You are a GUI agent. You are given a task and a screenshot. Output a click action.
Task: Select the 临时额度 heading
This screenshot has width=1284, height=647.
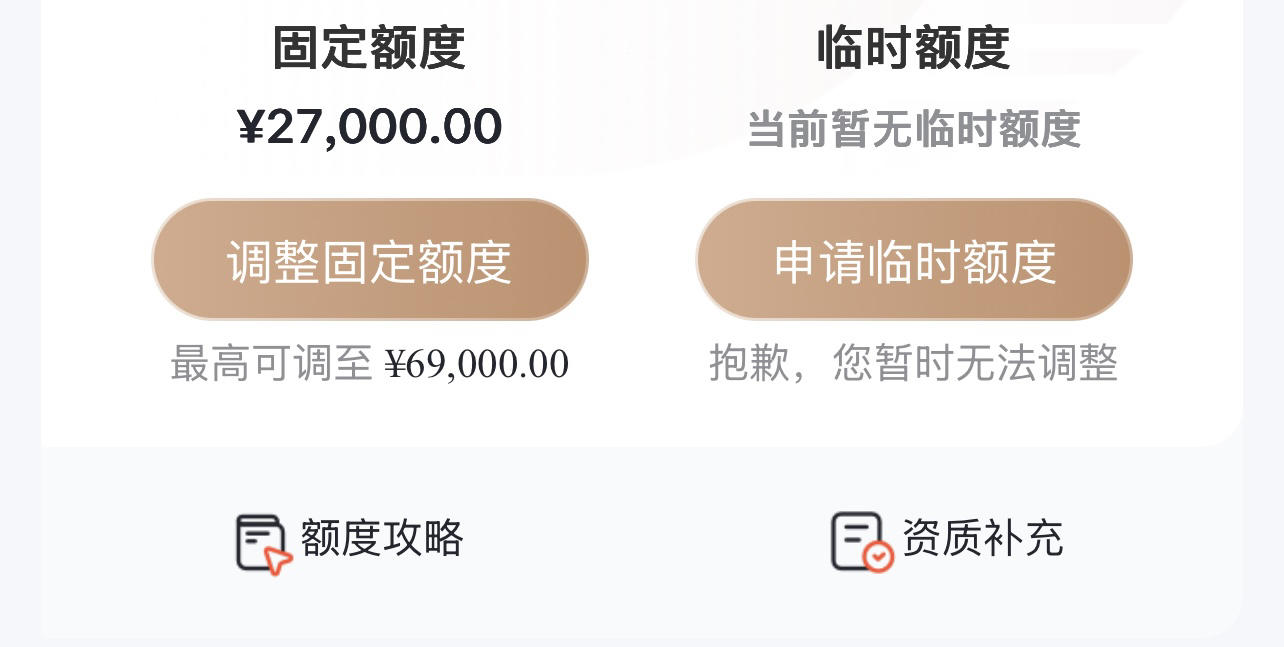coord(914,48)
